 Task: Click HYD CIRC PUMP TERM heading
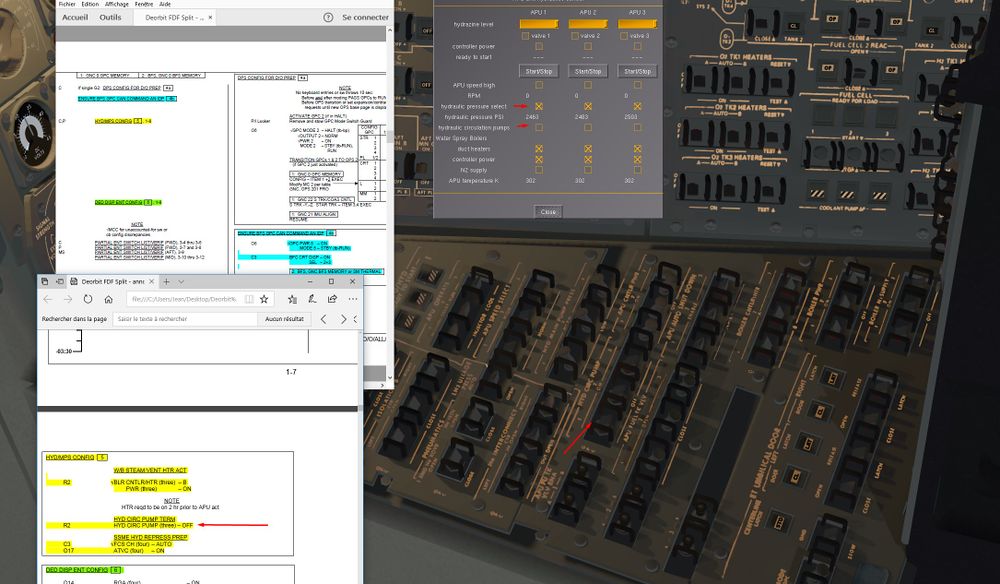[144, 519]
